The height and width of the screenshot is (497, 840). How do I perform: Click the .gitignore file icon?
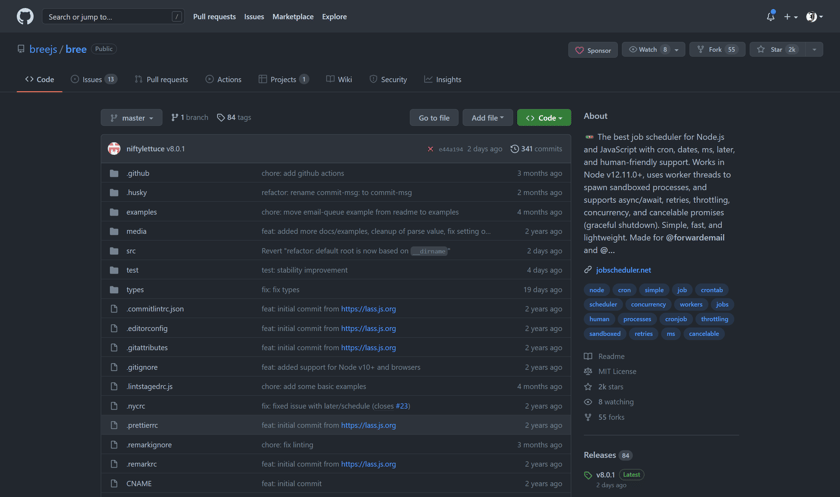point(114,367)
